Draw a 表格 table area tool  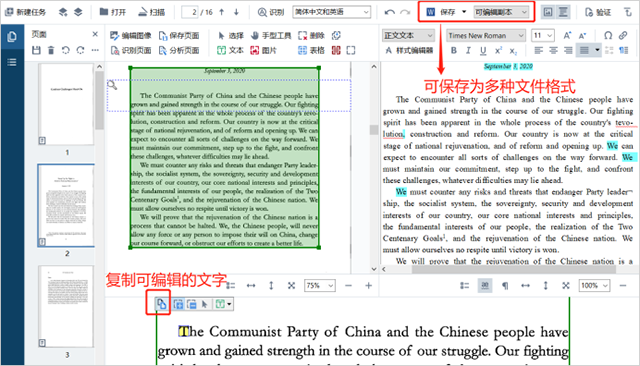311,50
